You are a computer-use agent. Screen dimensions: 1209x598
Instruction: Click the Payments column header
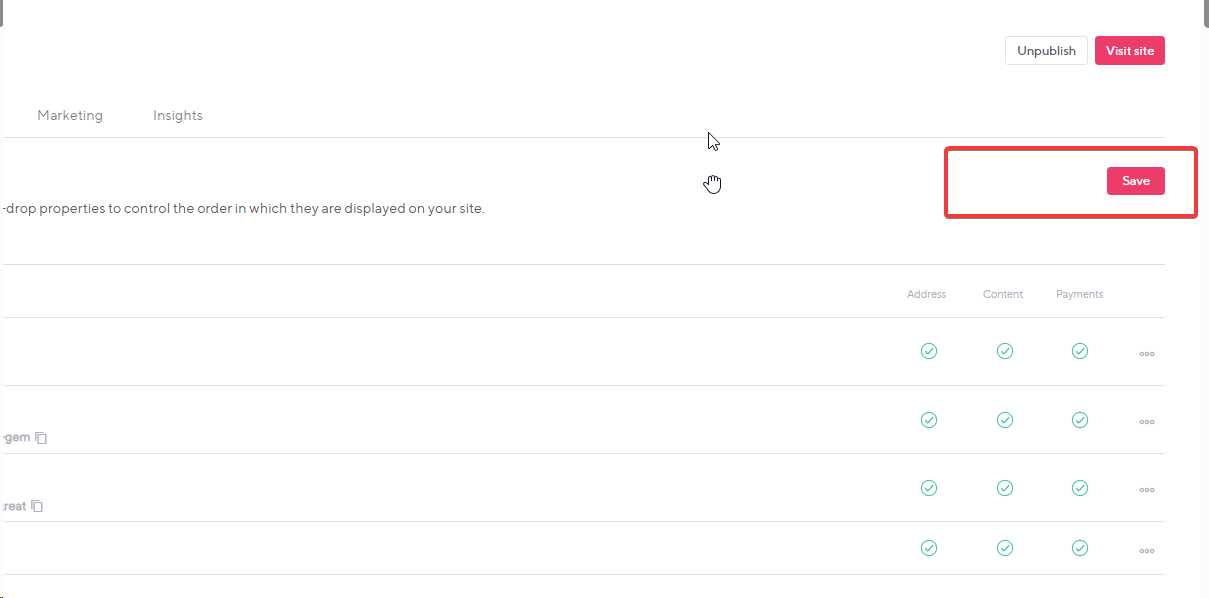[x=1080, y=294]
